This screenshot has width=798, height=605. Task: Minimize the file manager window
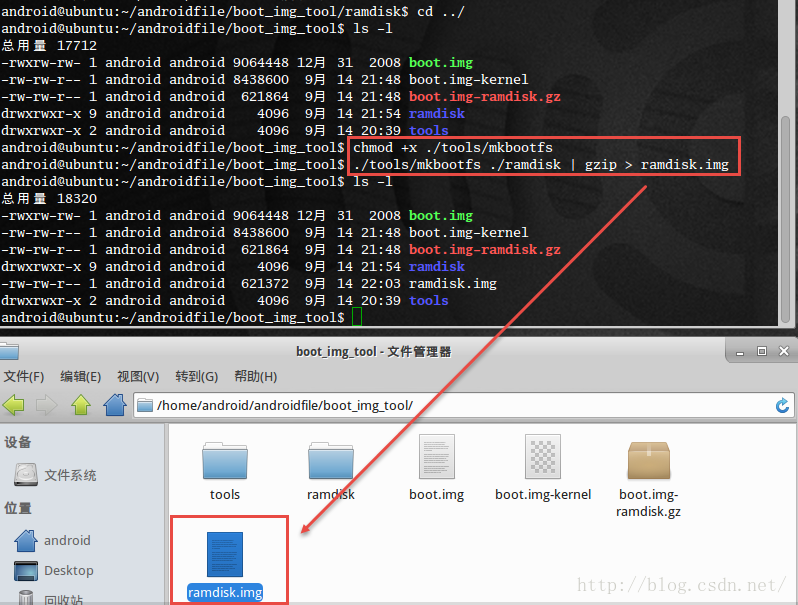(x=740, y=352)
